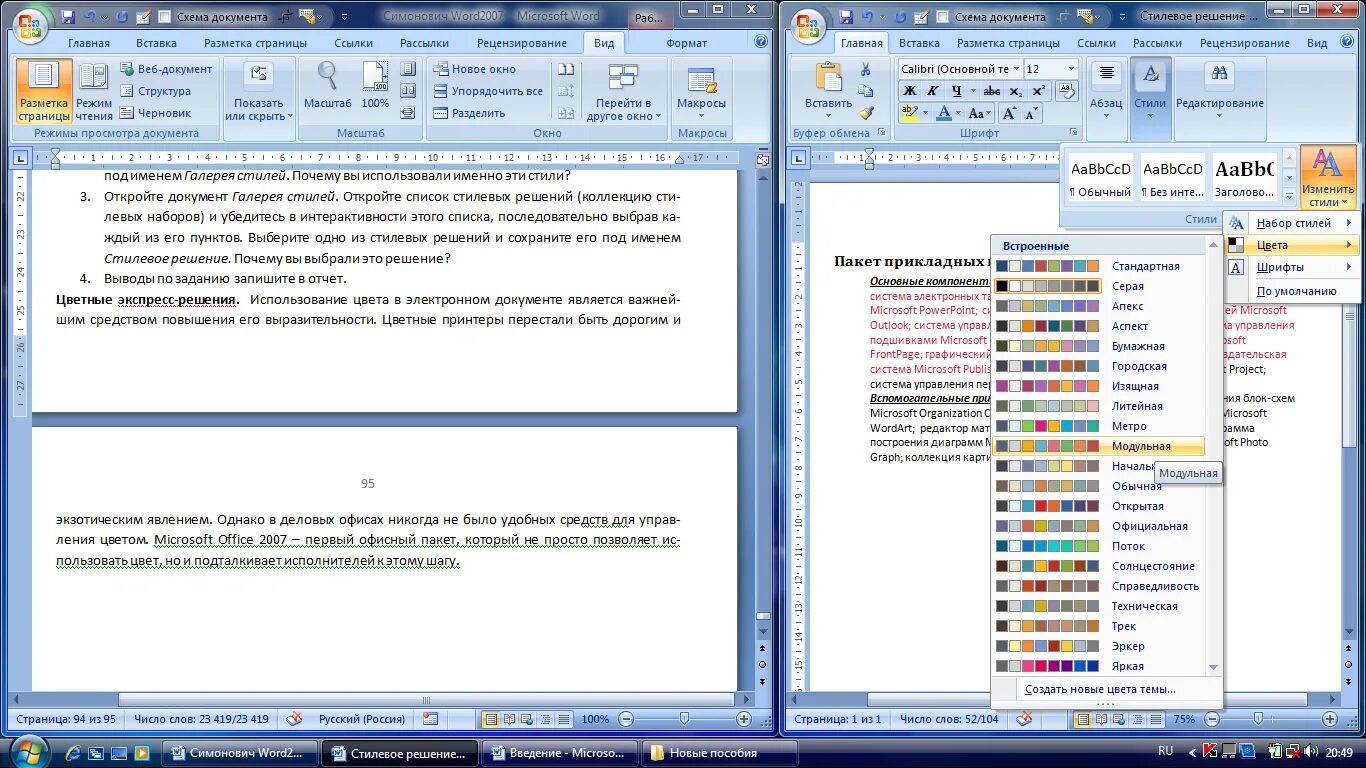This screenshot has height=768, width=1366.
Task: Apply Bold (Ж) formatting
Action: click(909, 91)
